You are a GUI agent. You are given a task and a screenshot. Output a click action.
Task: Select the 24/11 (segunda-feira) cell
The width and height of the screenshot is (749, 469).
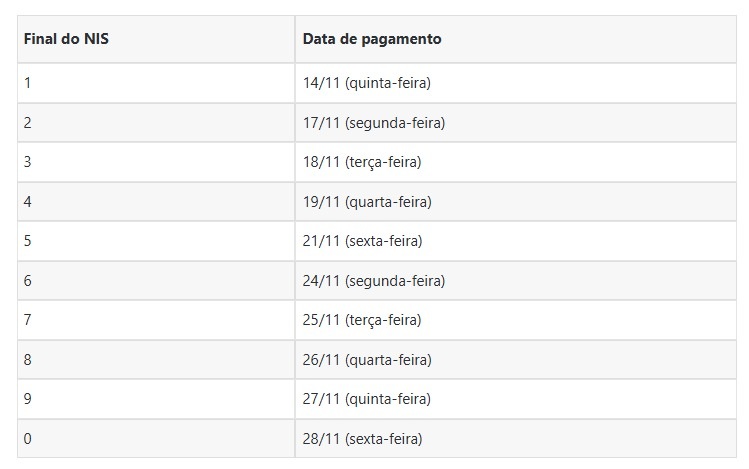point(374,281)
